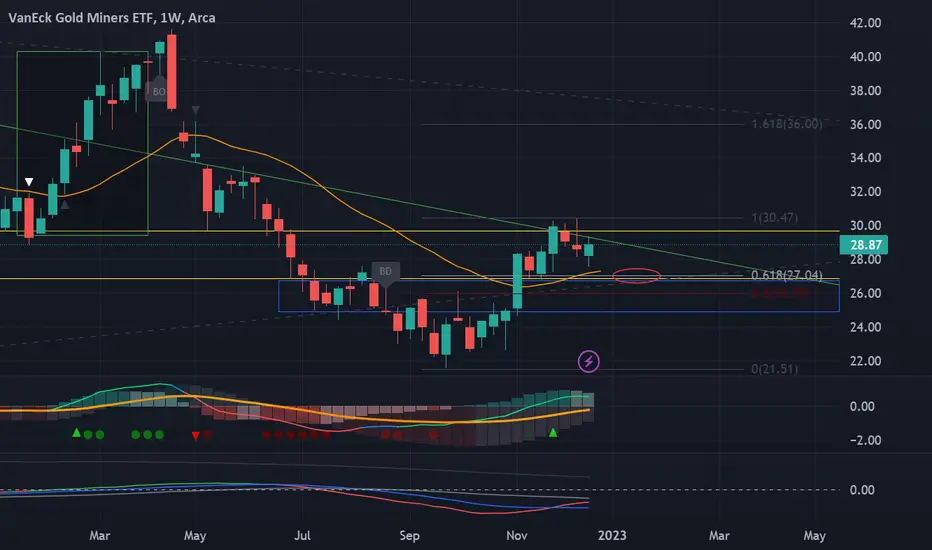Click the 2023 label on time axis
This screenshot has height=550, width=932.
point(612,535)
